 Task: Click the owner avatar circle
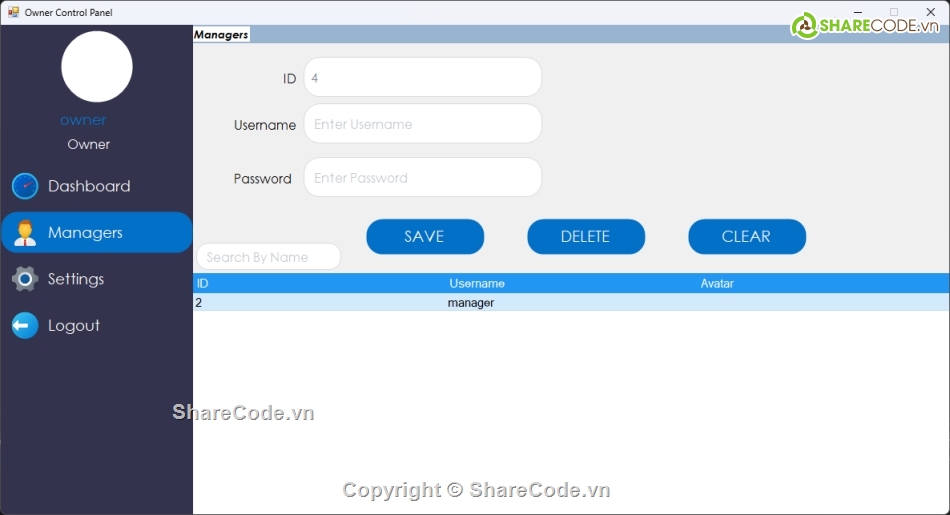97,66
